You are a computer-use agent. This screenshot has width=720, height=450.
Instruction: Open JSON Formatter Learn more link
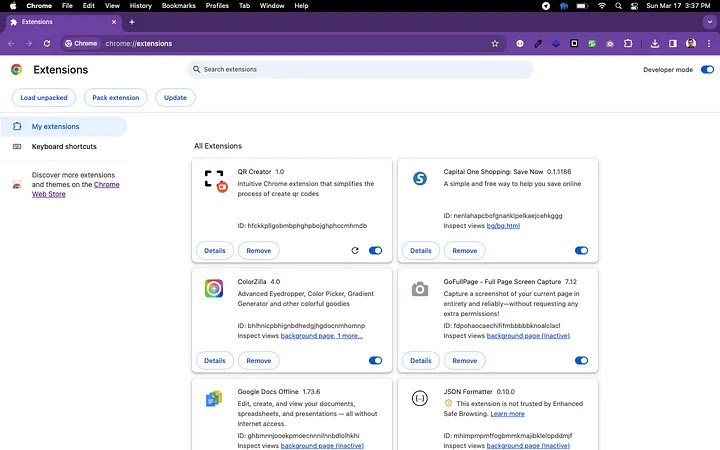(x=507, y=414)
